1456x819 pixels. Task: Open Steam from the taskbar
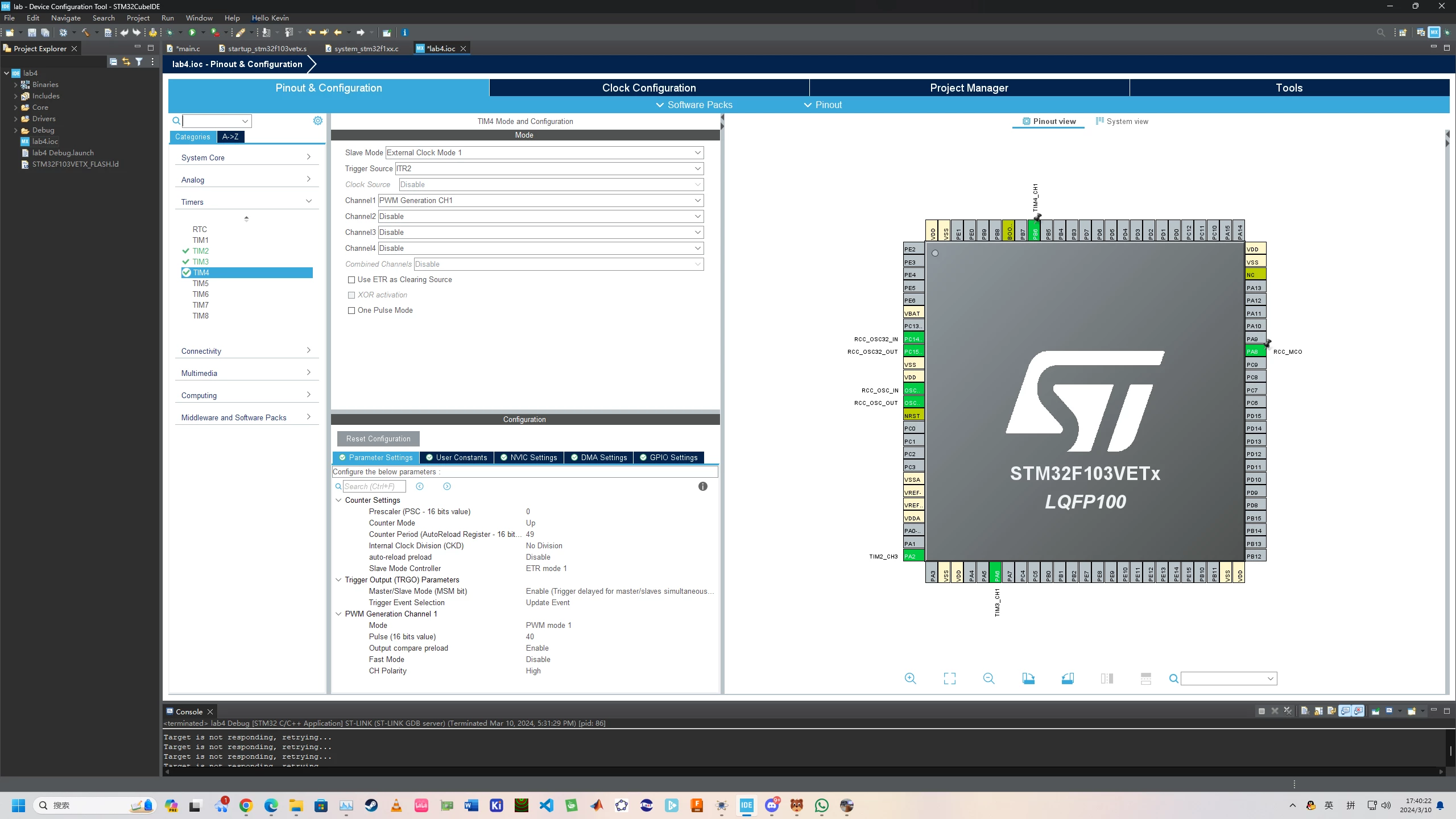click(x=371, y=805)
